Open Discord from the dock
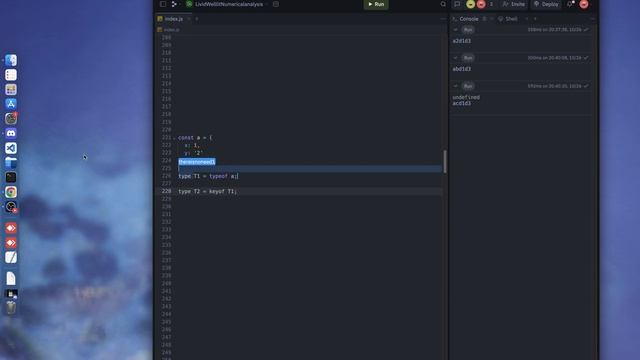The image size is (640, 360). click(x=11, y=133)
